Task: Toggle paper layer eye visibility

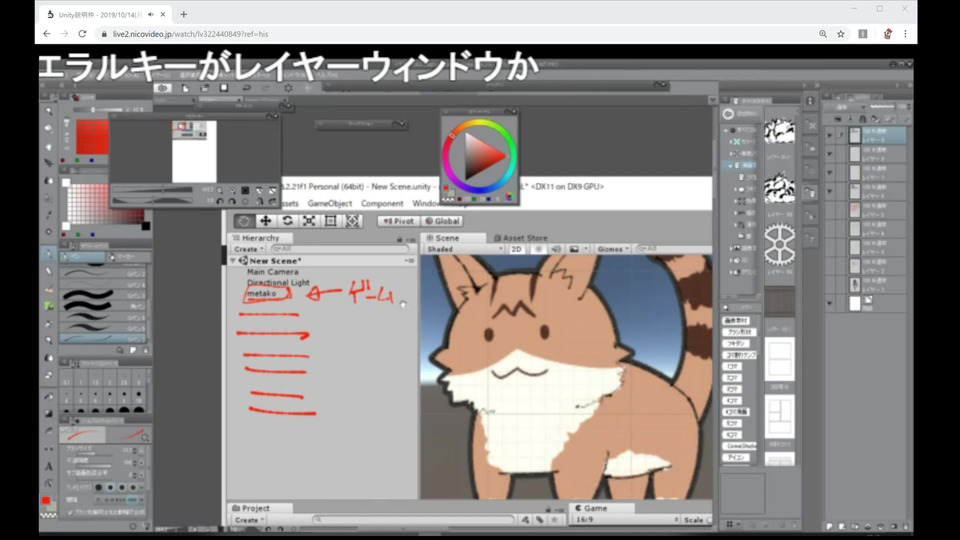Action: point(830,303)
